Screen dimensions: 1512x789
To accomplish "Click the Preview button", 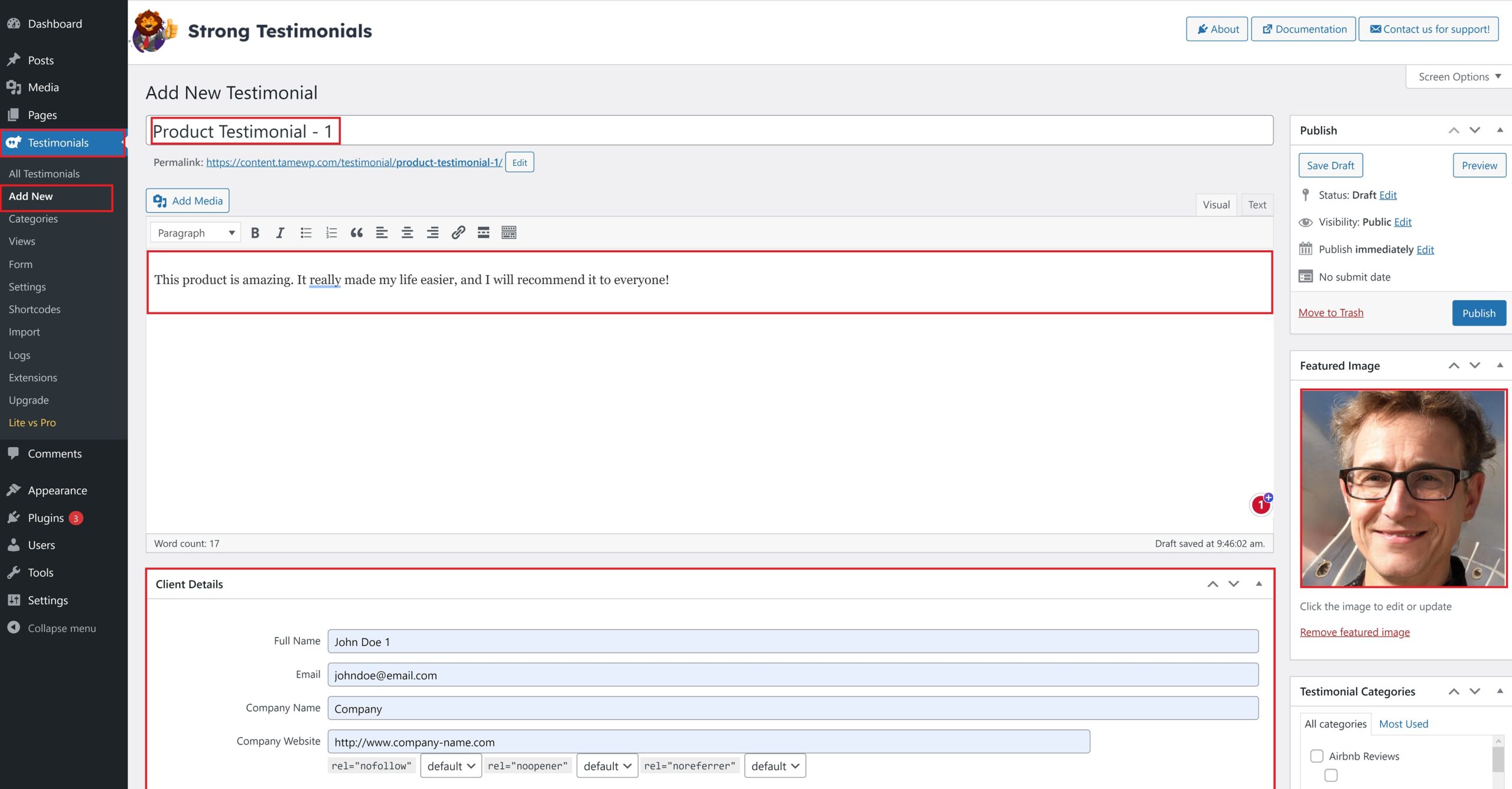I will coord(1480,165).
